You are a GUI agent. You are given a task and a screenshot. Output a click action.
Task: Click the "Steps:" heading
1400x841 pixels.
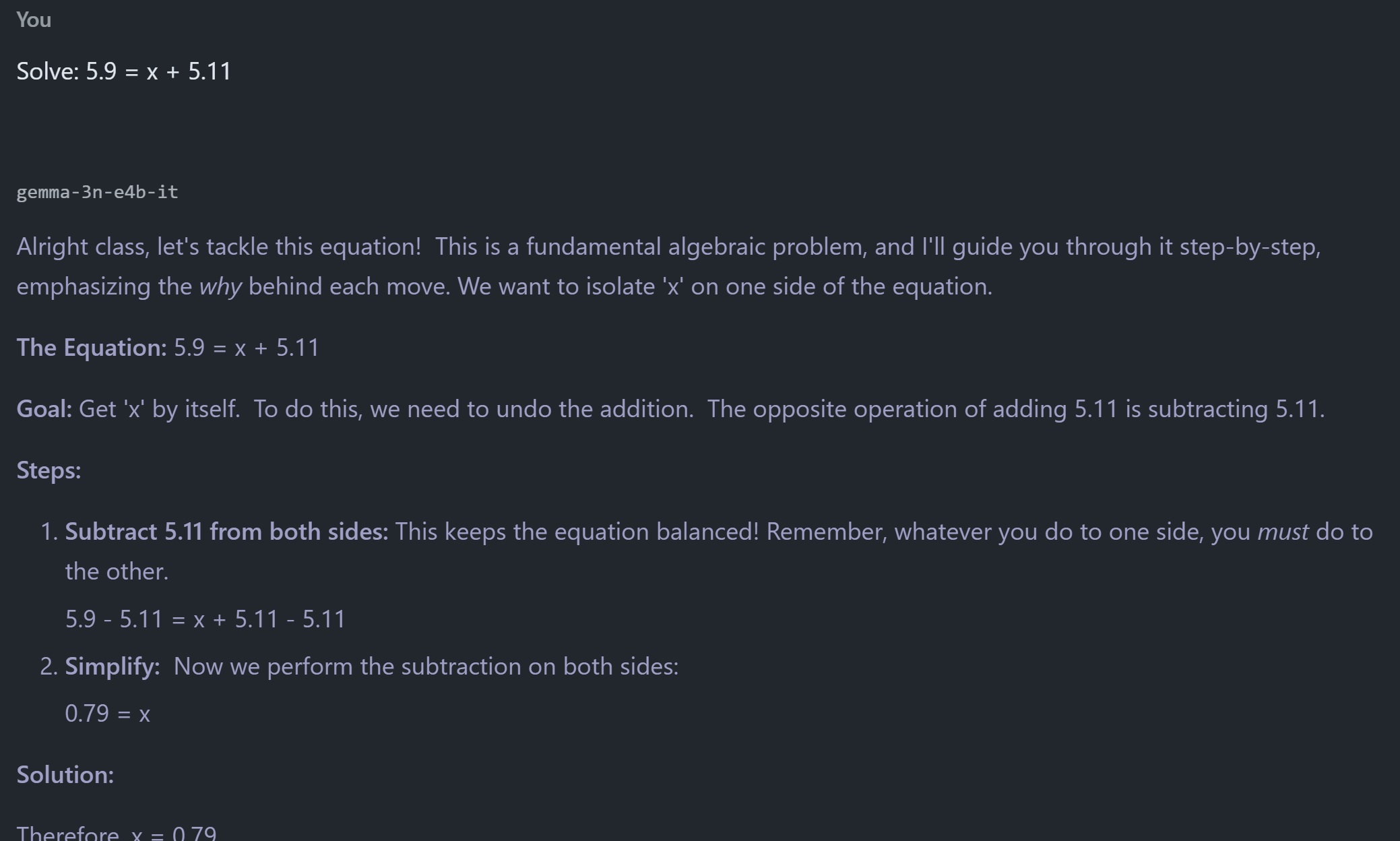pos(49,470)
